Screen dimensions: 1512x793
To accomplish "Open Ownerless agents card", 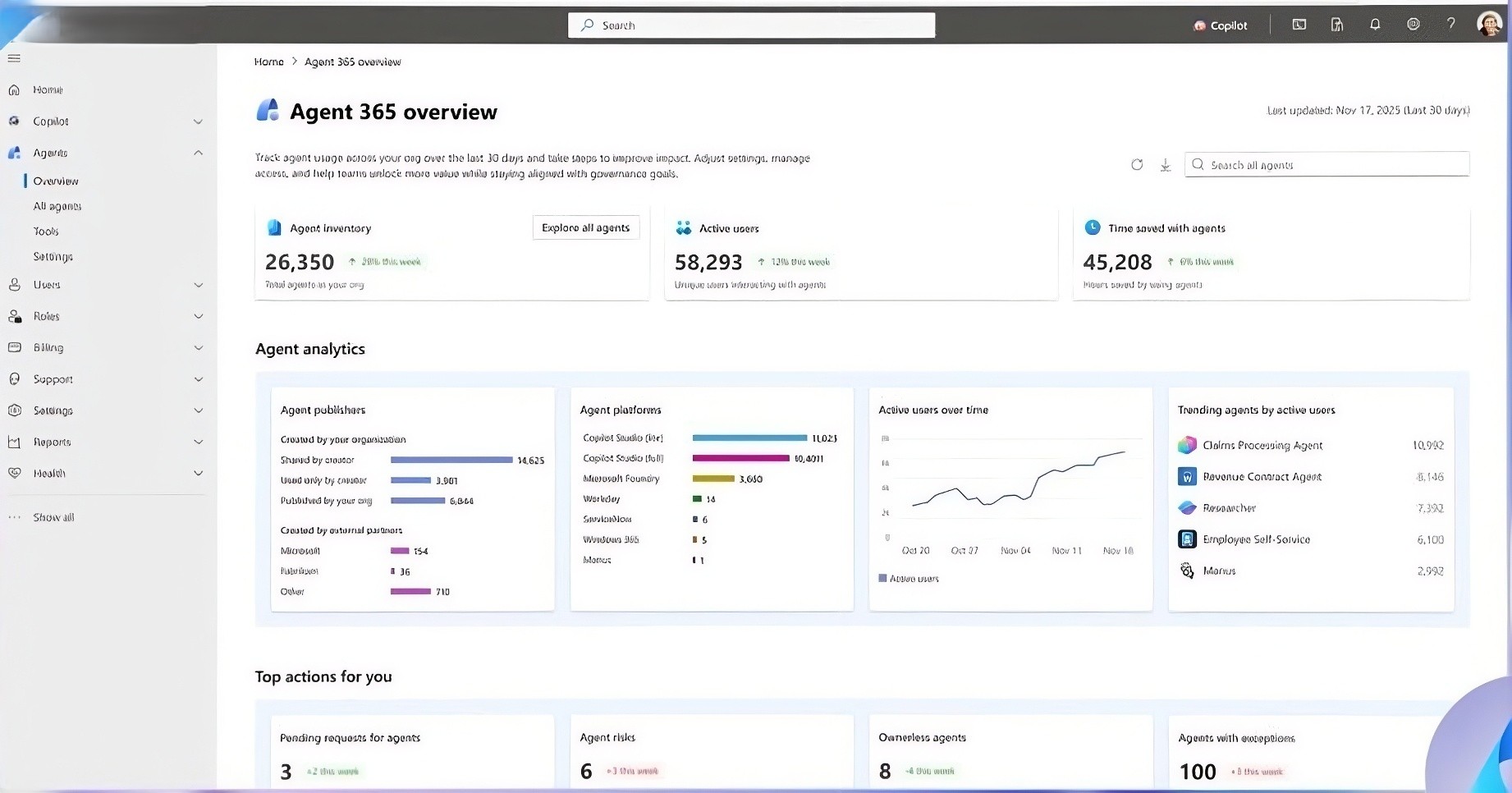I will (1010, 753).
